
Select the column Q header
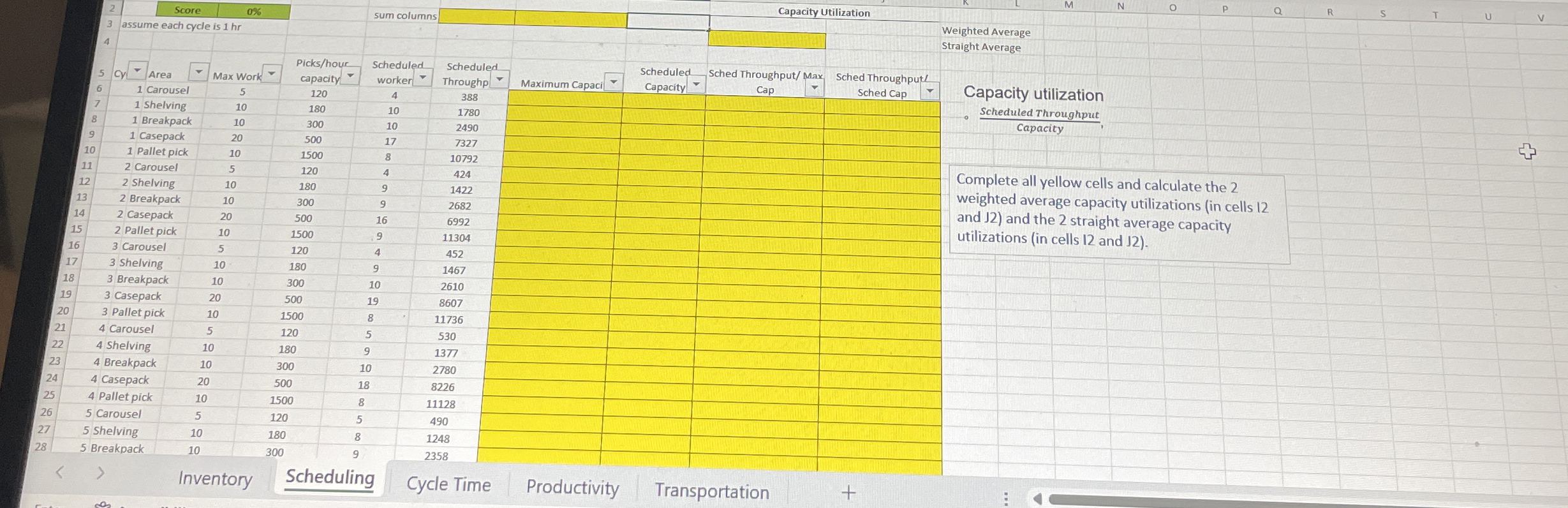(1278, 10)
